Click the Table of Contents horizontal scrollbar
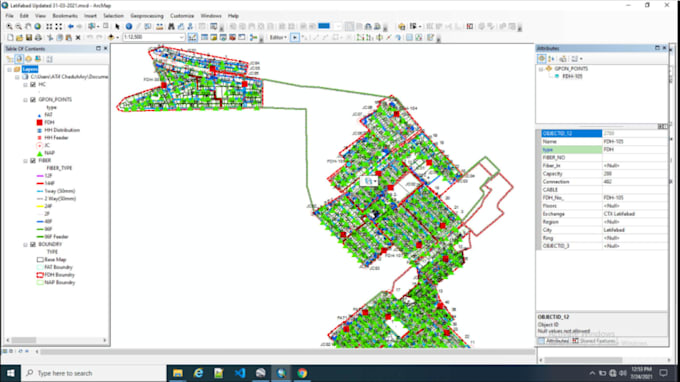Image resolution: width=680 pixels, height=382 pixels. point(56,340)
